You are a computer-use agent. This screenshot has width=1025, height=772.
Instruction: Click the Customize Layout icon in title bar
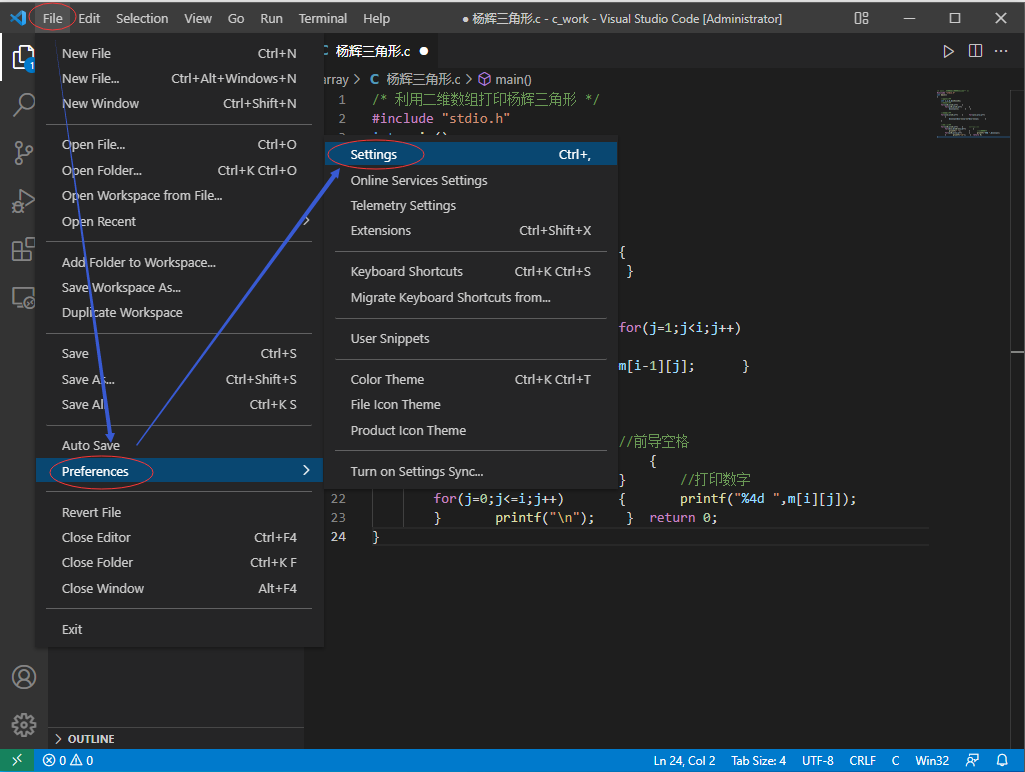click(862, 18)
